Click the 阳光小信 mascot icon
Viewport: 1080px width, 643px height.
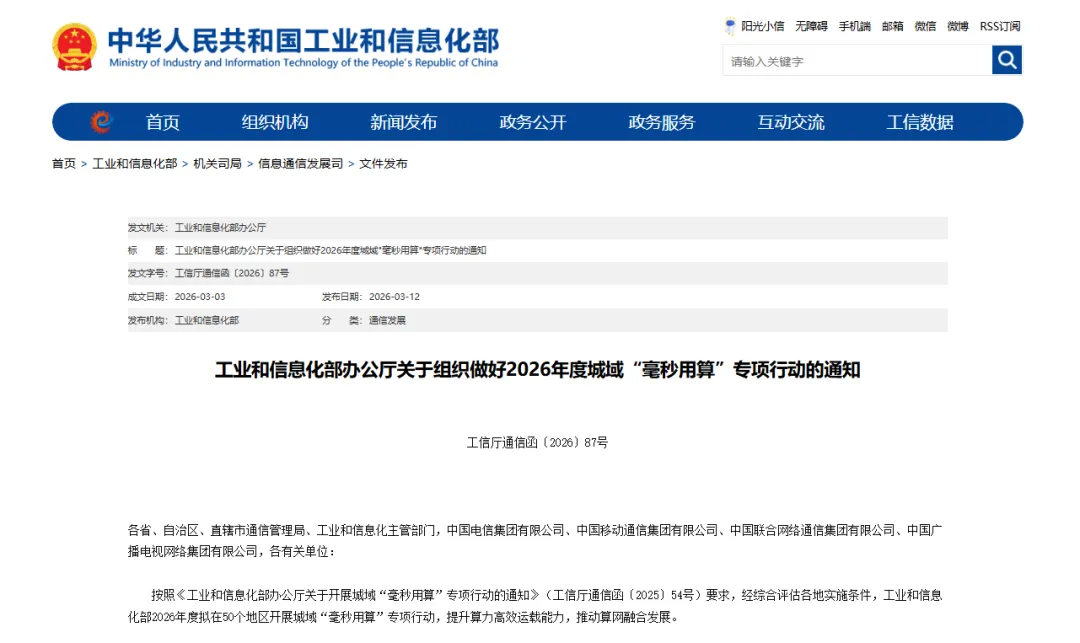pyautogui.click(x=730, y=26)
